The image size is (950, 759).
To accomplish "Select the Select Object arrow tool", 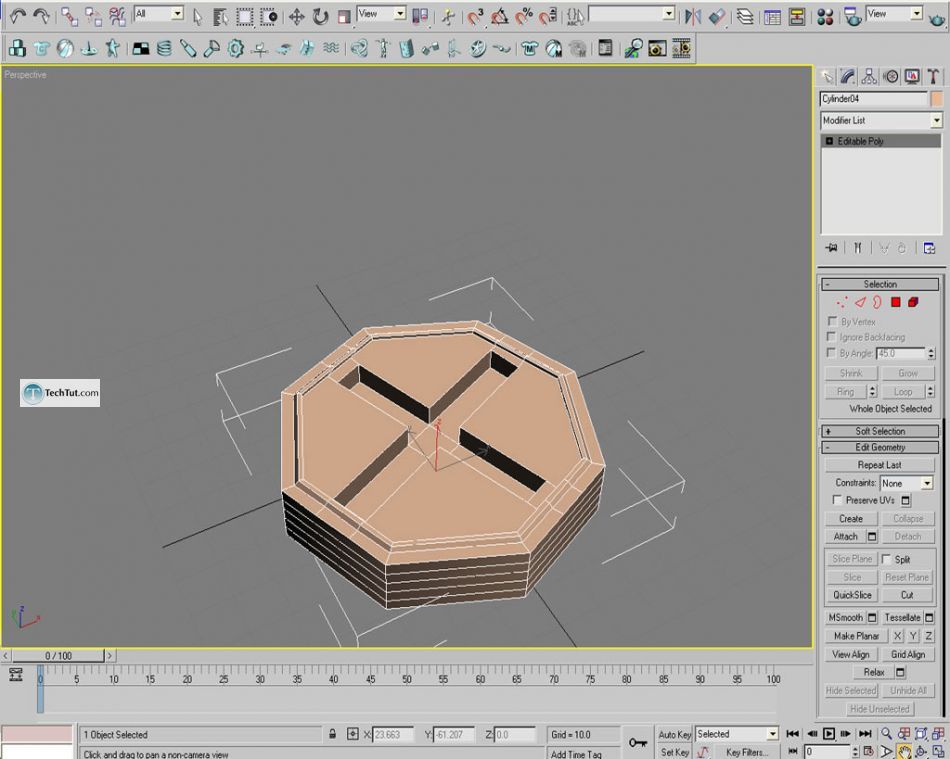I will [x=198, y=17].
